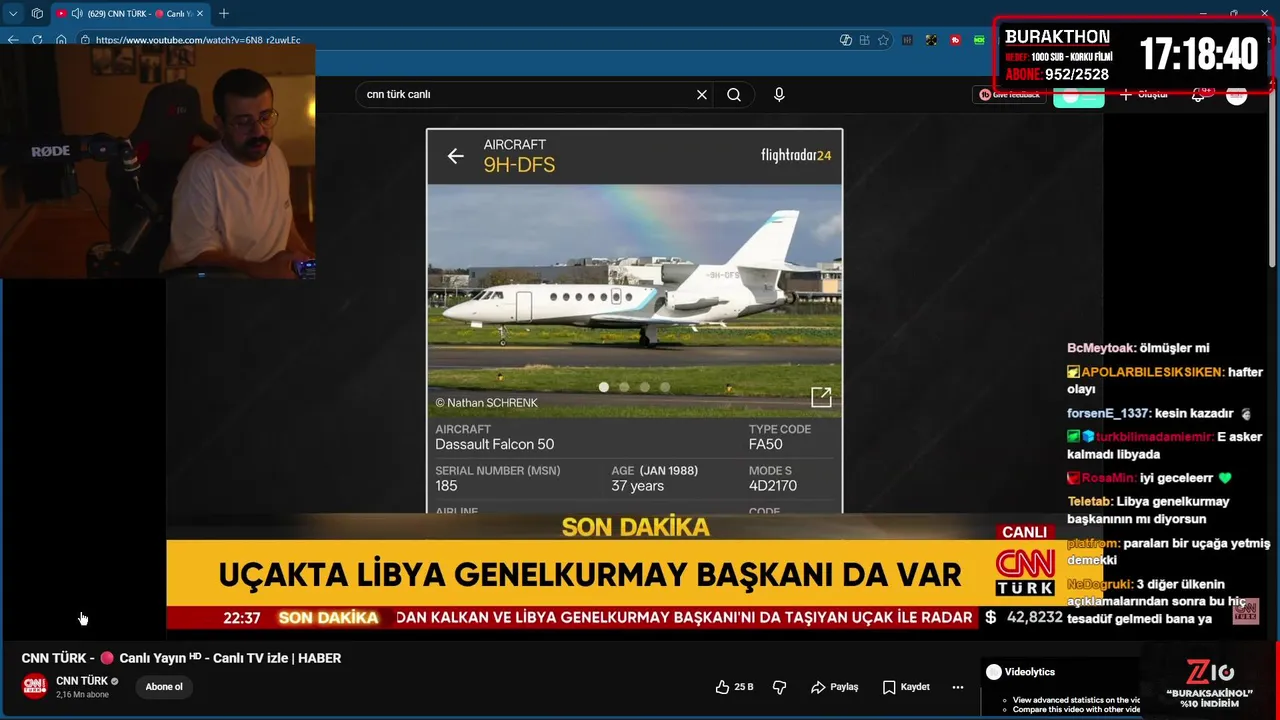Image resolution: width=1280 pixels, height=720 pixels.
Task: Select the CNN TÜRK YouTube browser tab
Action: click(130, 13)
